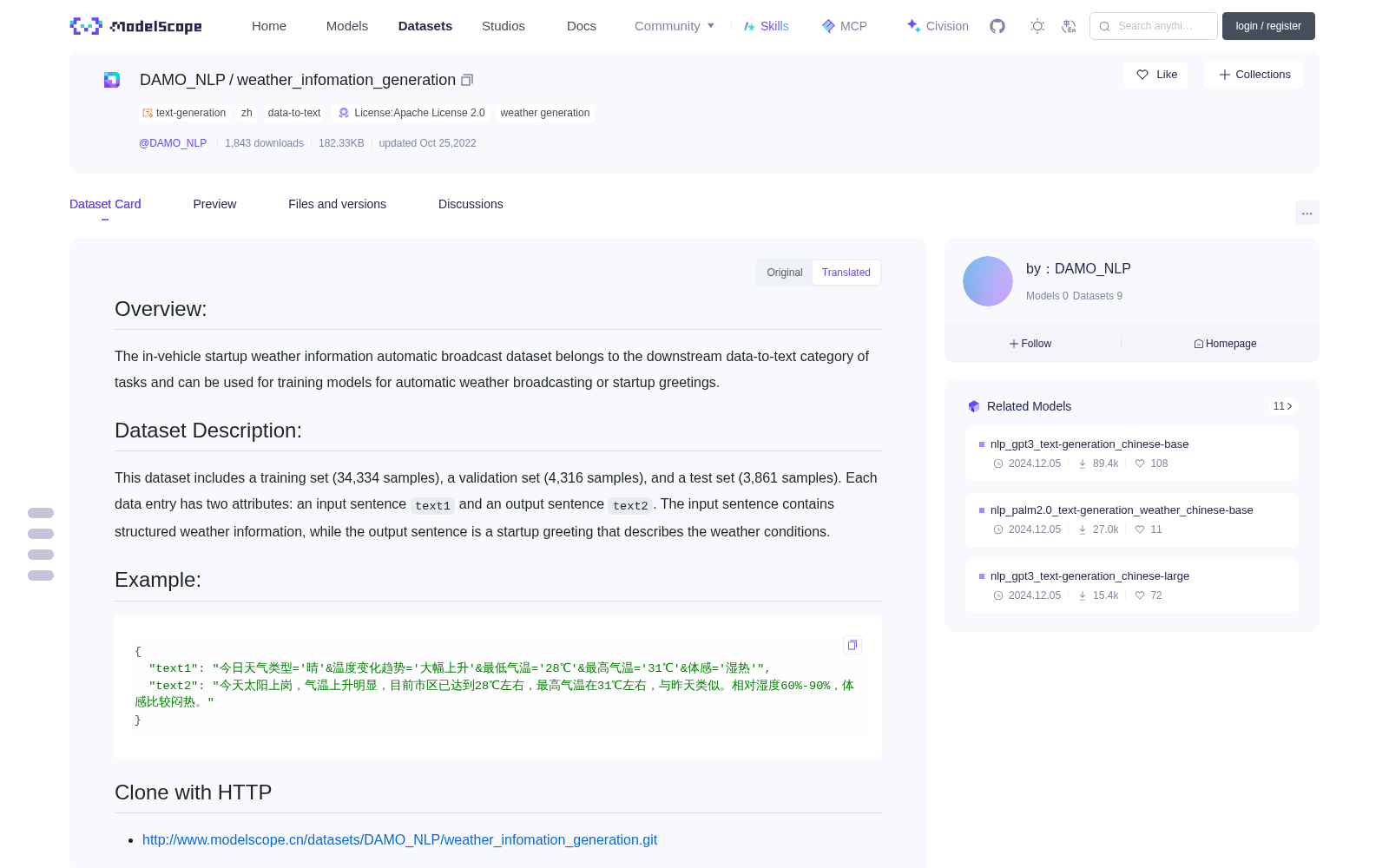Click the inline text2 code label
Viewport: 1389px width, 868px height.
pos(630,505)
